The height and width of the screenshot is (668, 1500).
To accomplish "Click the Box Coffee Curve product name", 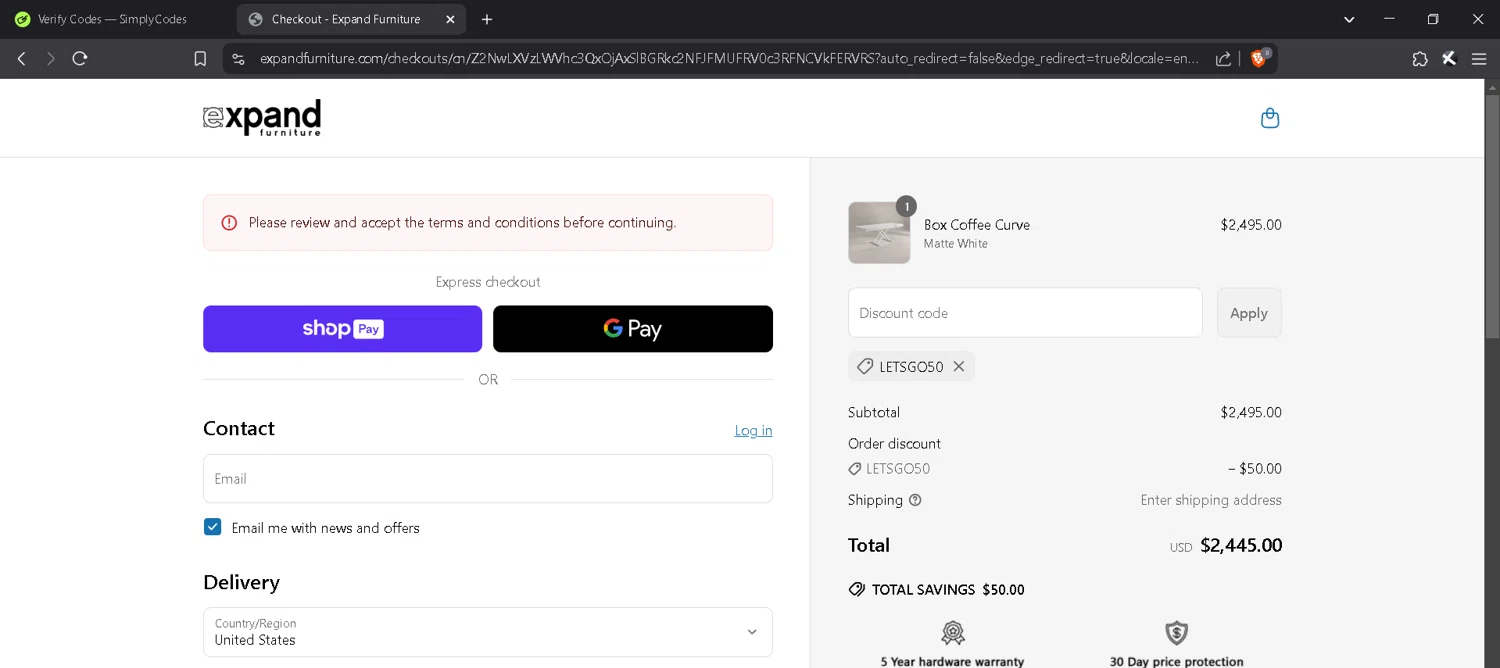I will [977, 225].
